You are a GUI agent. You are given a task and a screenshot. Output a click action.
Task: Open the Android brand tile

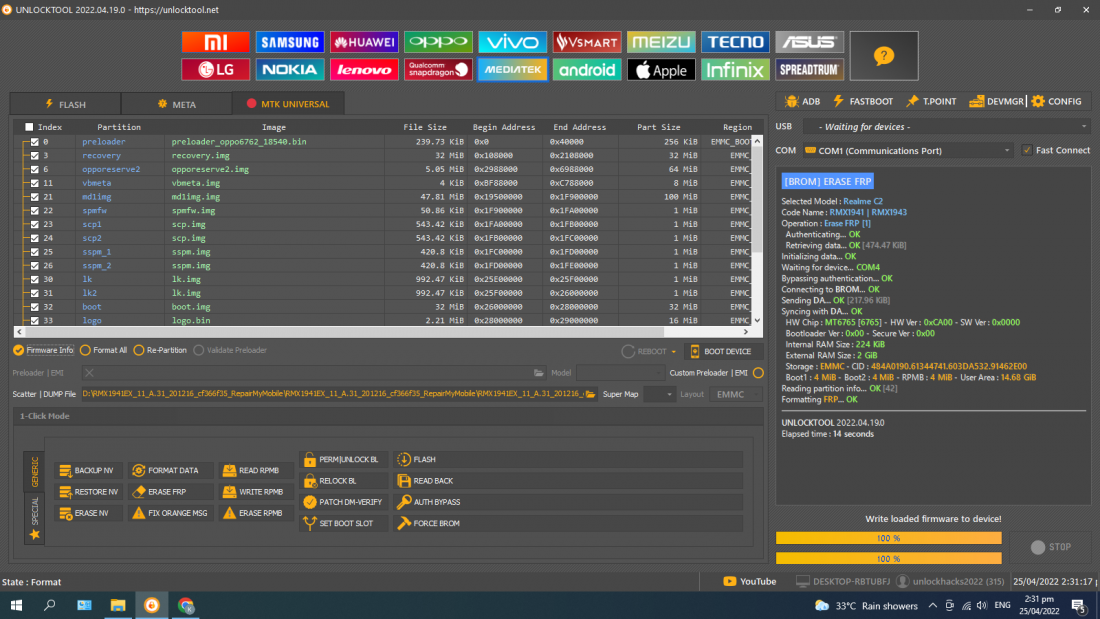(586, 69)
